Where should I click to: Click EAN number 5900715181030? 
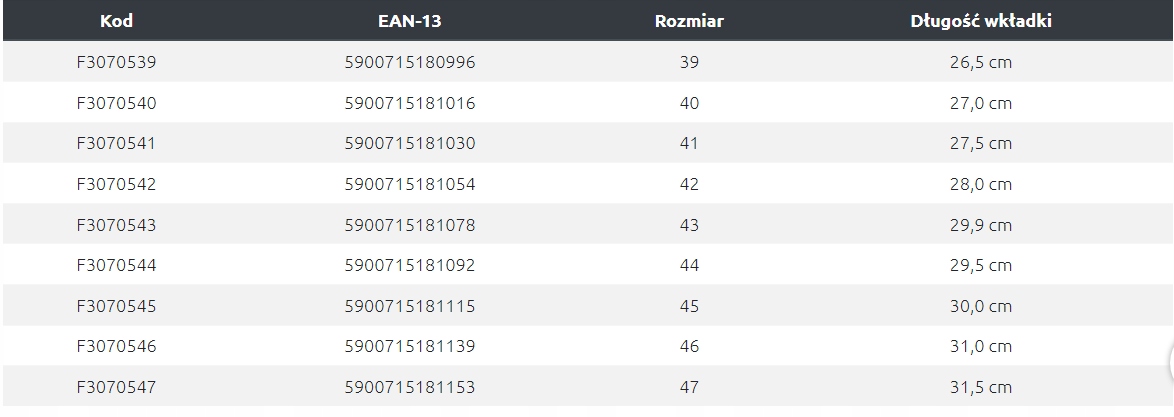(410, 144)
